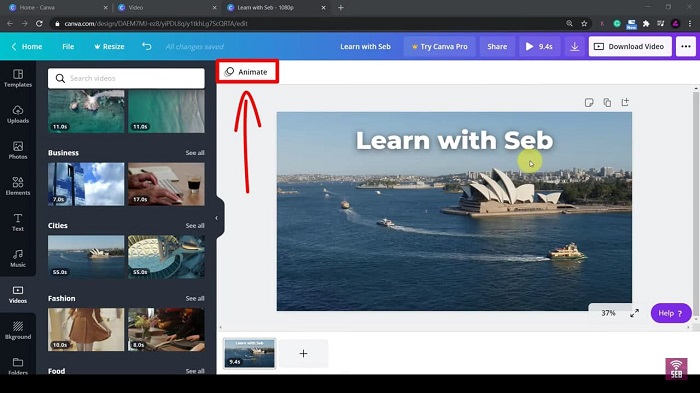Screen dimensions: 700x393
Task: Select the Videos sidebar tab
Action: tap(18, 295)
